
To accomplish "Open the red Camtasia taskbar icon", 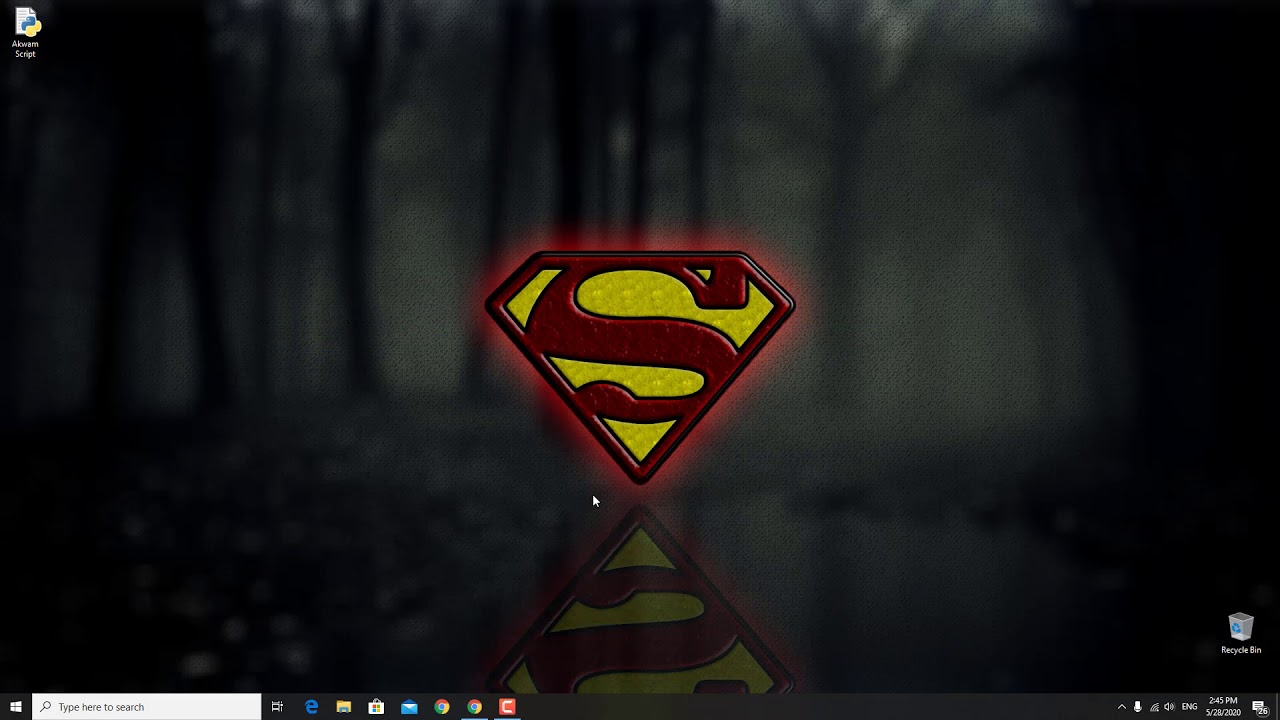I will [x=507, y=707].
